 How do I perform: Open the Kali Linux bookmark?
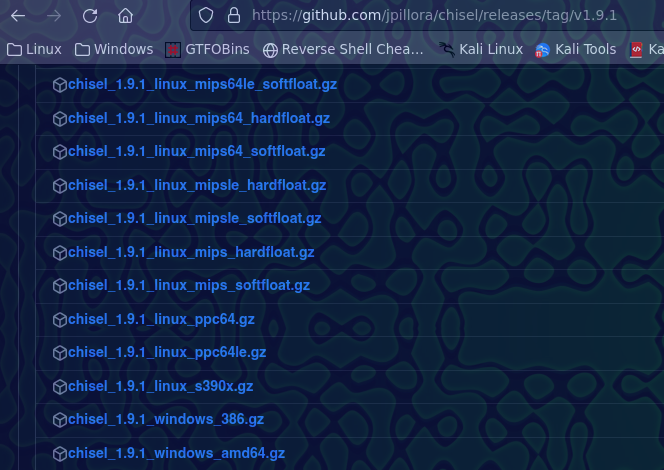click(481, 50)
